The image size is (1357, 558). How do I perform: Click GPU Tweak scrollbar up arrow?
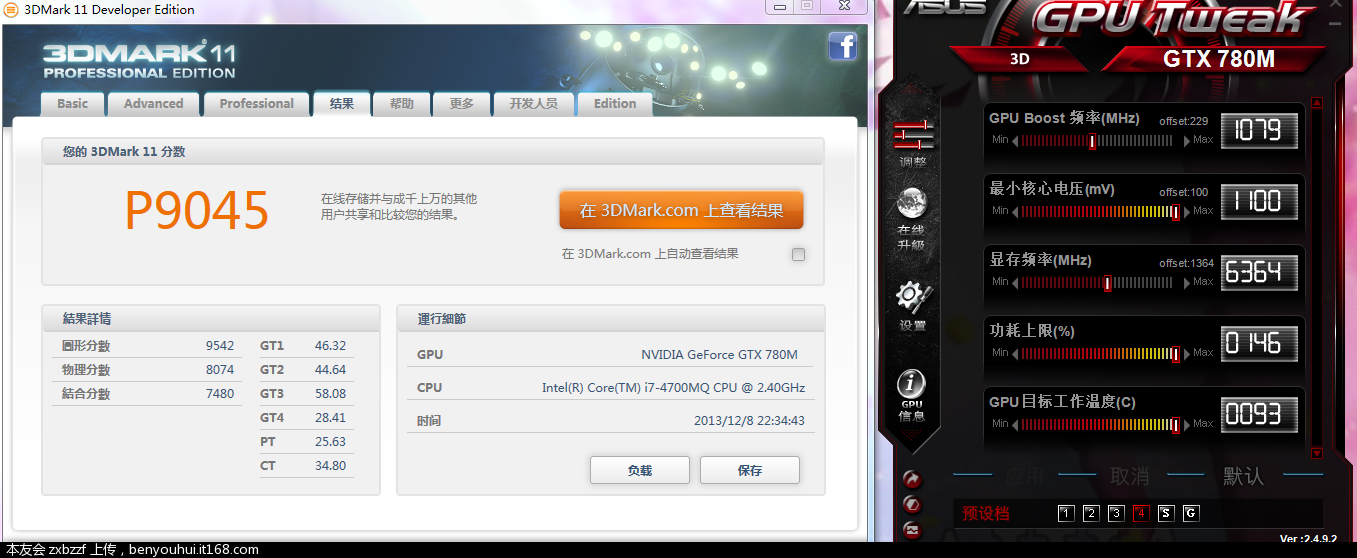point(1316,102)
